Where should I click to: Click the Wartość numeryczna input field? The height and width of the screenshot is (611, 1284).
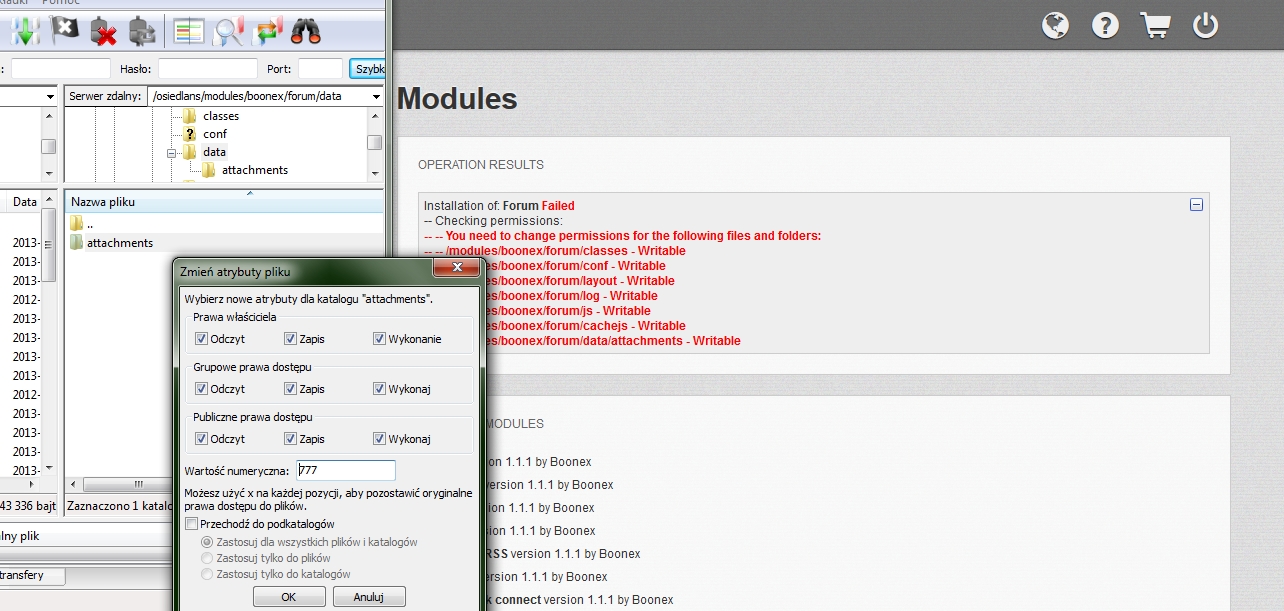(345, 470)
